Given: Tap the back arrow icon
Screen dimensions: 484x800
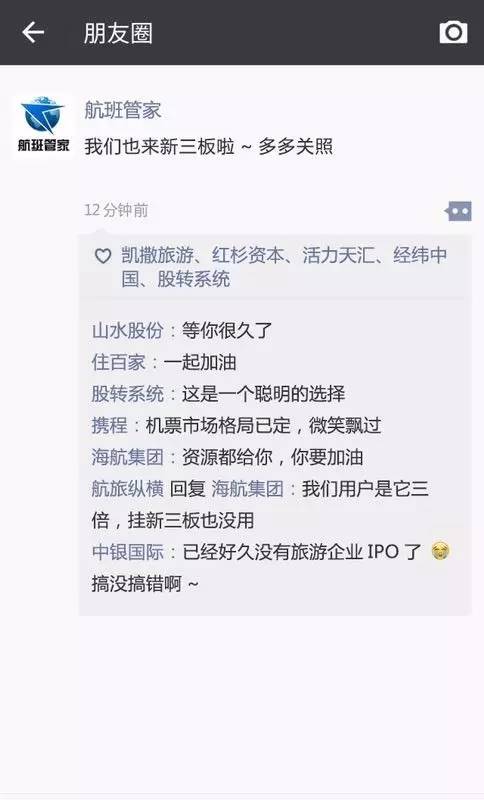Looking at the screenshot, I should click(33, 33).
